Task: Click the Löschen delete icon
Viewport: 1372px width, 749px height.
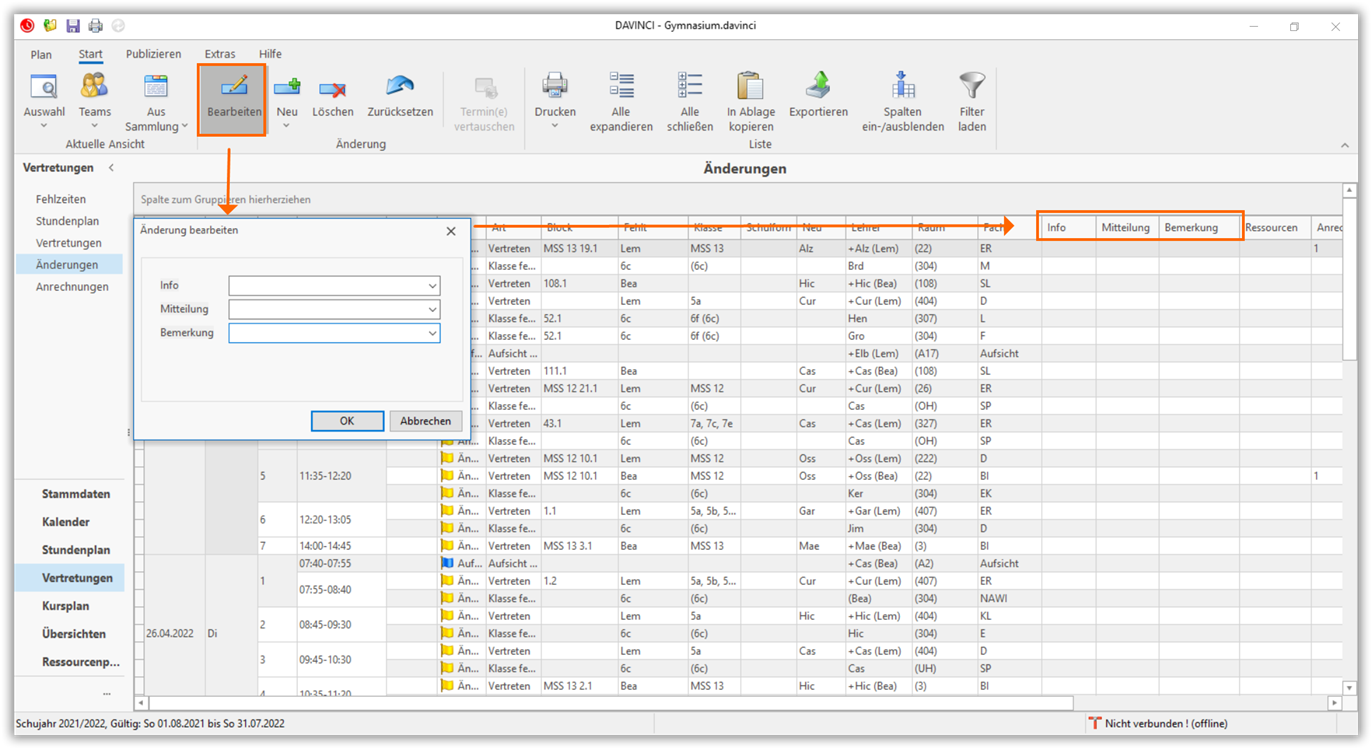Action: pos(332,88)
